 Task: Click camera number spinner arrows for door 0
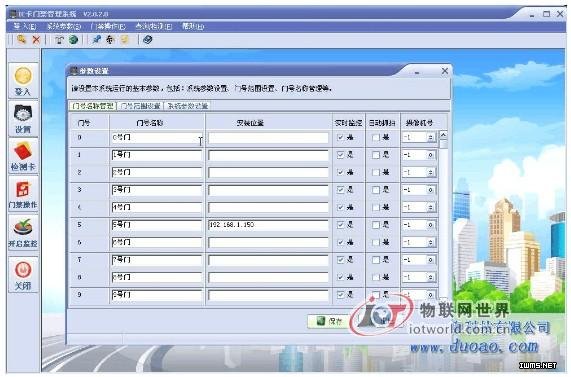click(x=430, y=138)
